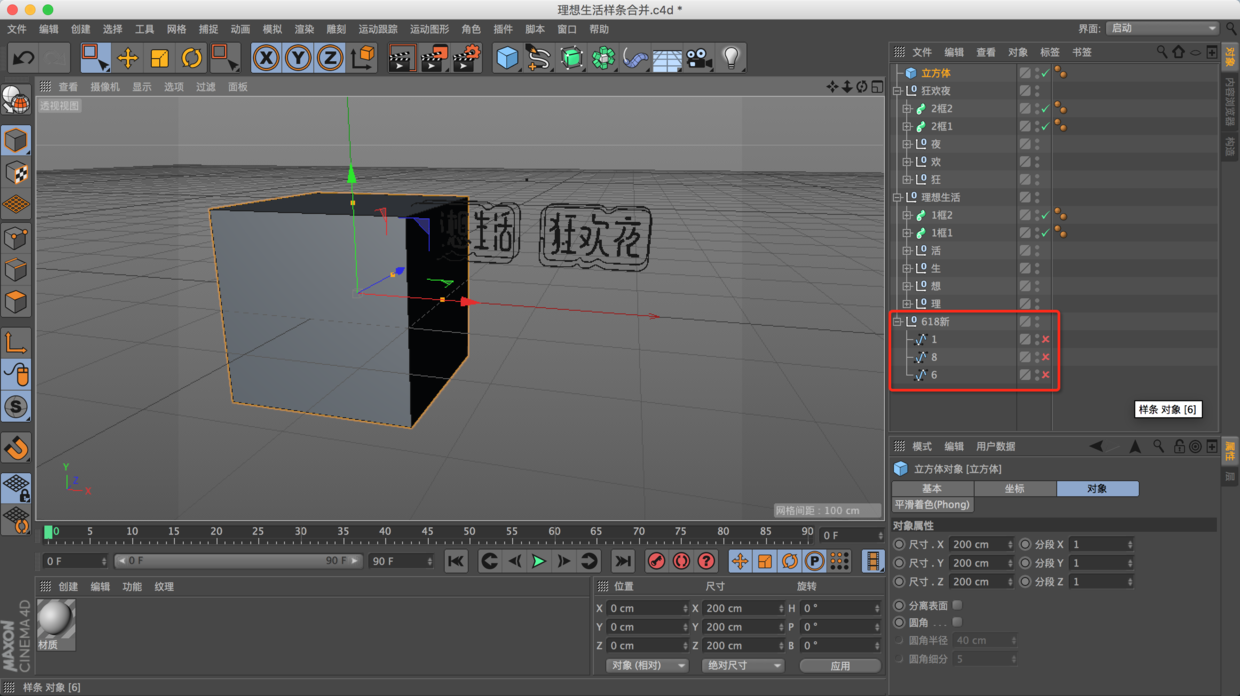Screen dimensions: 1240x696
Task: Click the Undo arrow icon
Action: 23,58
